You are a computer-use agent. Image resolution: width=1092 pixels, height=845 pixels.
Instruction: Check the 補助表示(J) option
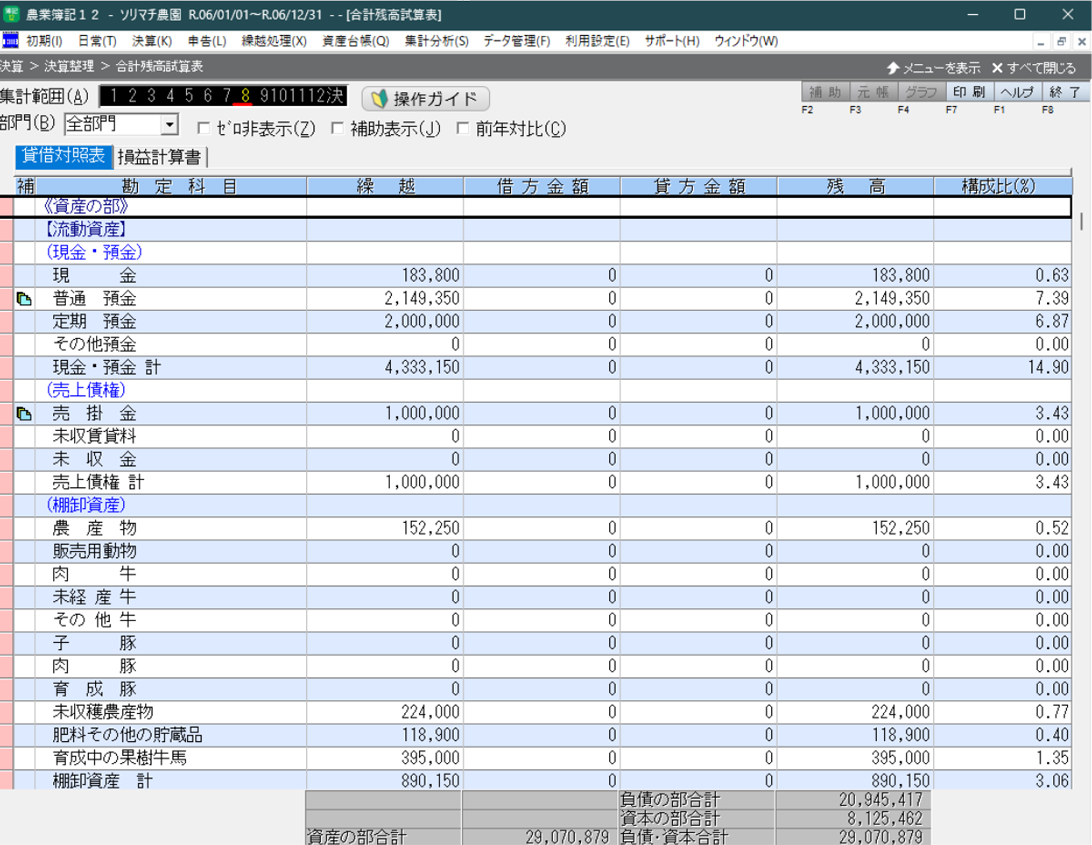pyautogui.click(x=335, y=128)
